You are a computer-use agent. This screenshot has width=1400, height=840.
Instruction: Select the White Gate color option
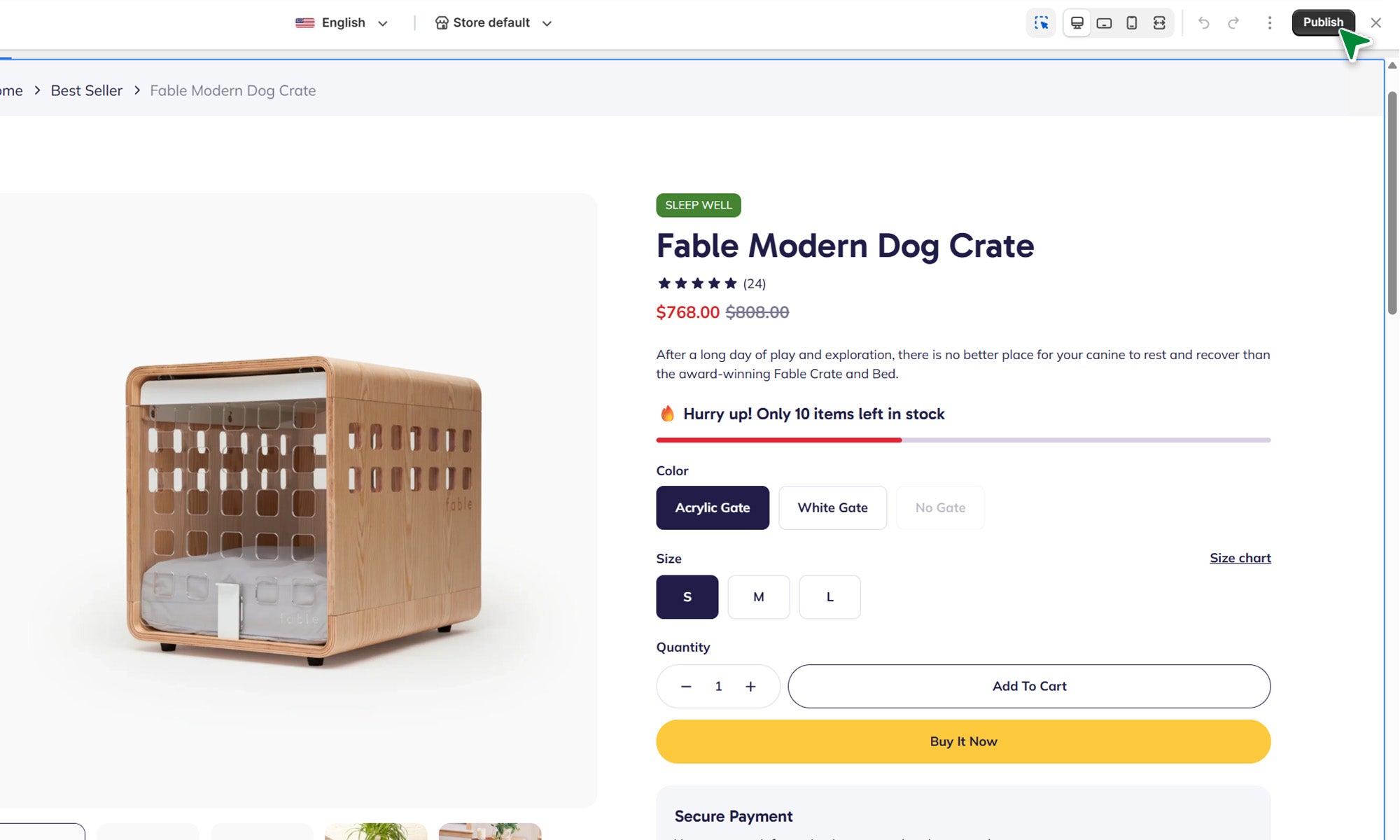click(832, 507)
